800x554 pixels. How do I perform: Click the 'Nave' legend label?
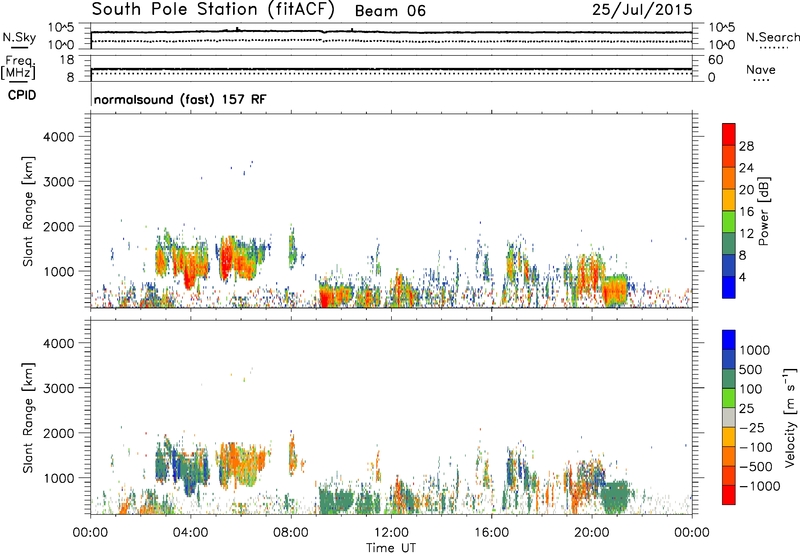tap(761, 69)
